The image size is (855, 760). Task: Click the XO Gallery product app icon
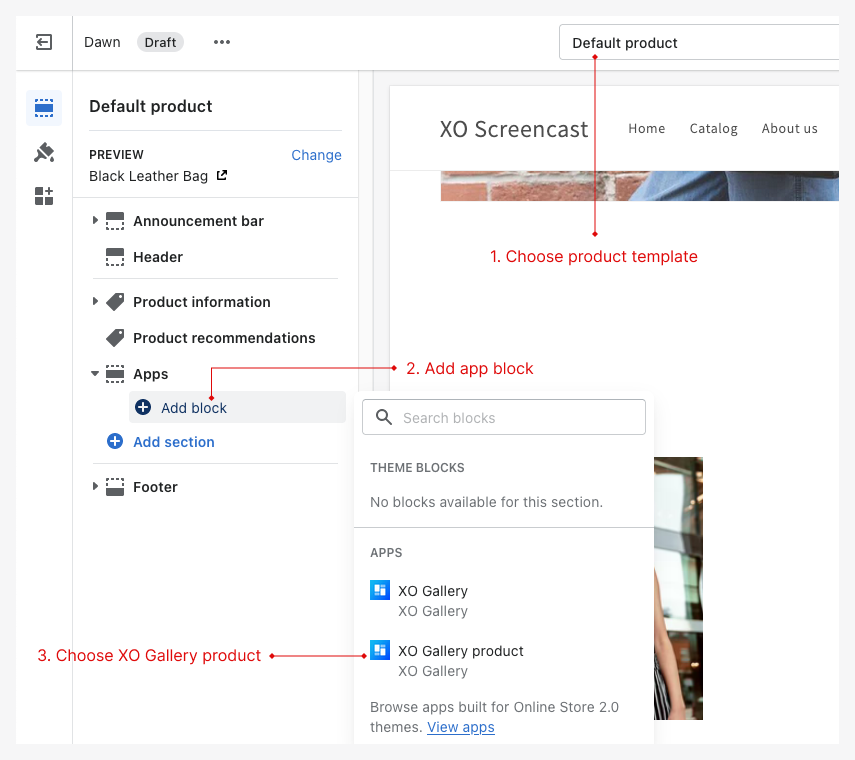(380, 651)
